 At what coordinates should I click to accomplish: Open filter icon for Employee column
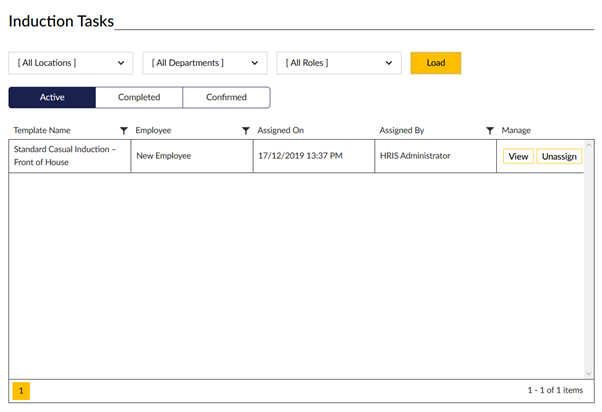(x=246, y=131)
